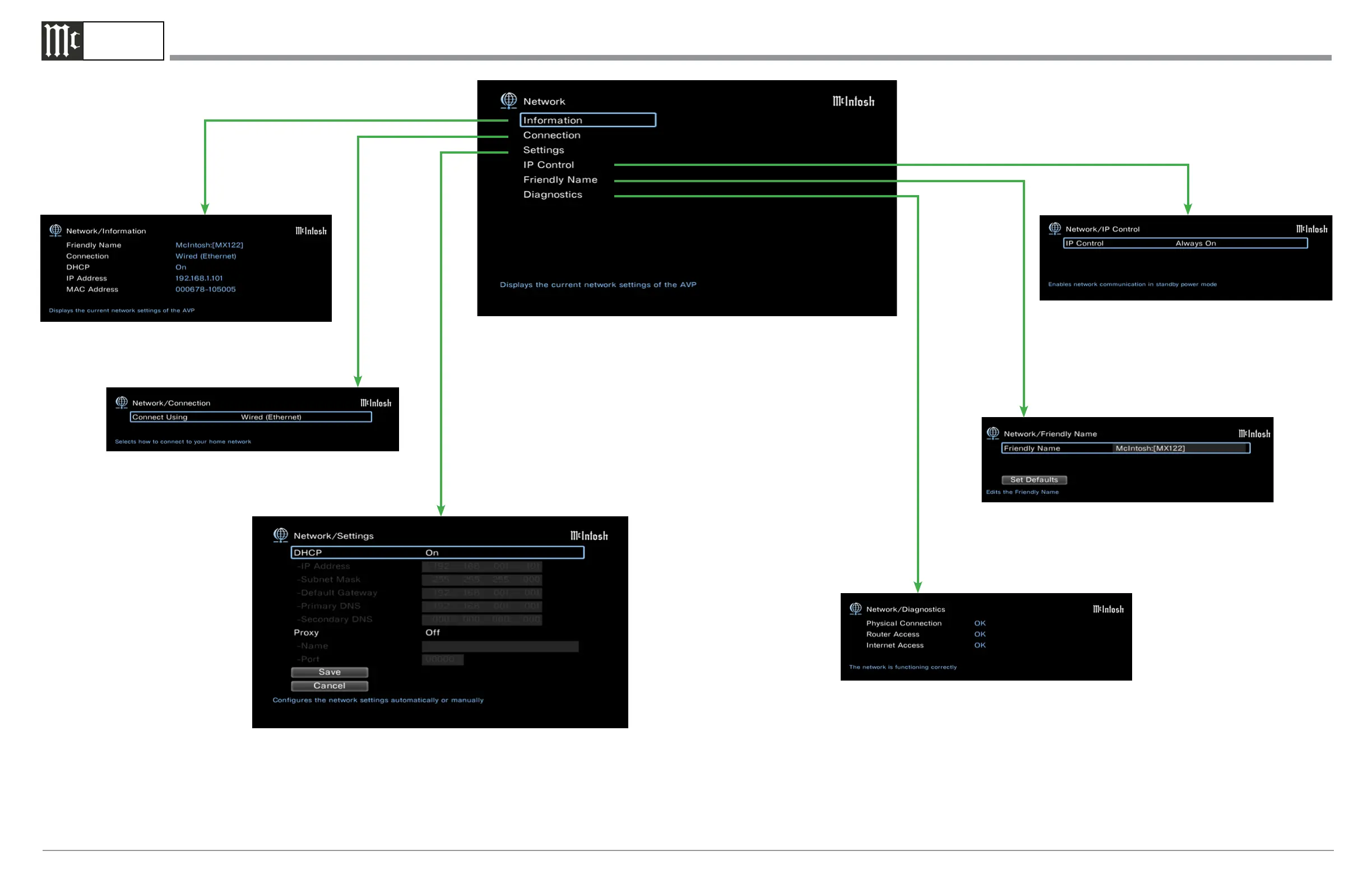
Task: Choose Friendly Name in the Network menu
Action: tap(560, 180)
